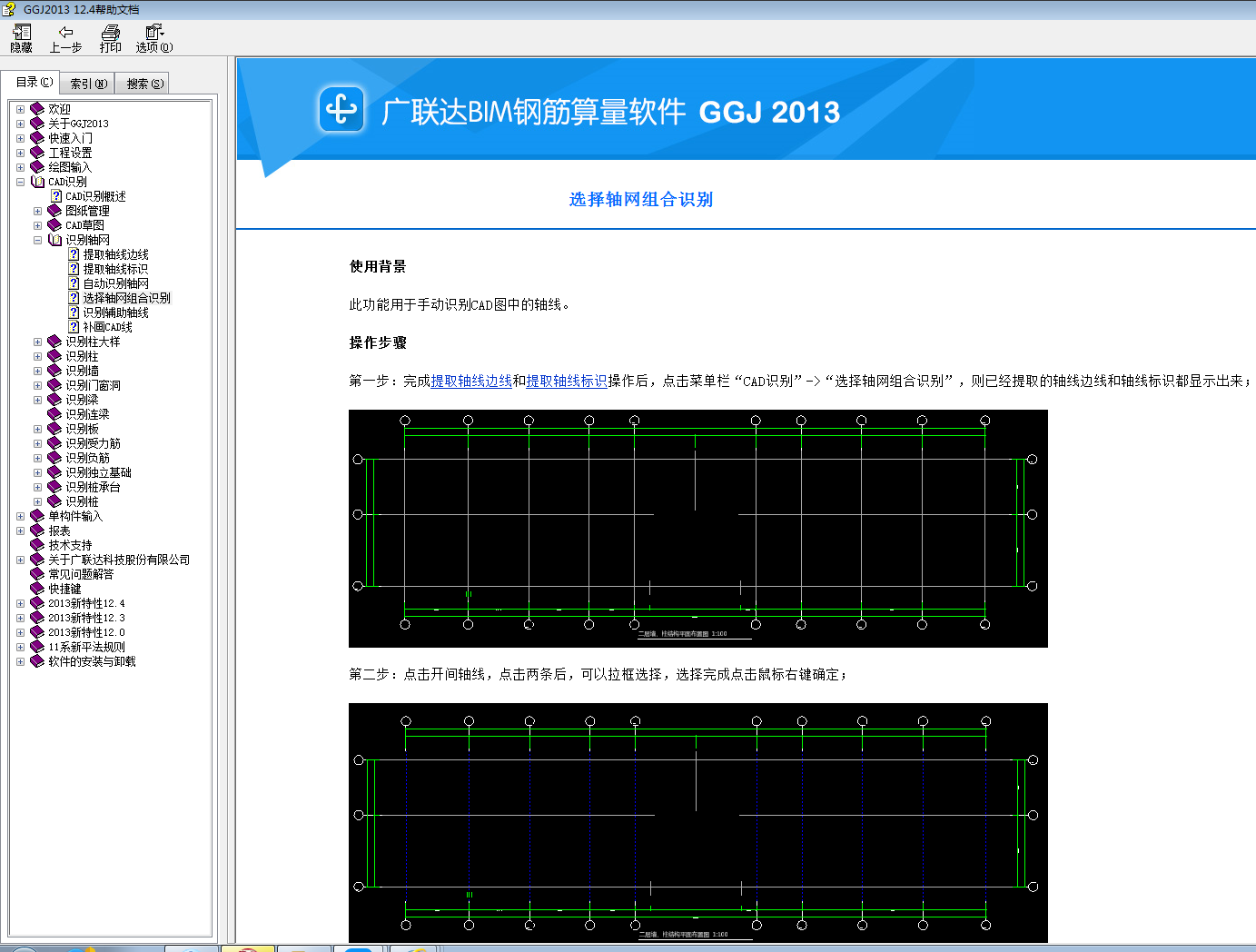Select the 识别辅助轴线 tree topic

tap(115, 312)
